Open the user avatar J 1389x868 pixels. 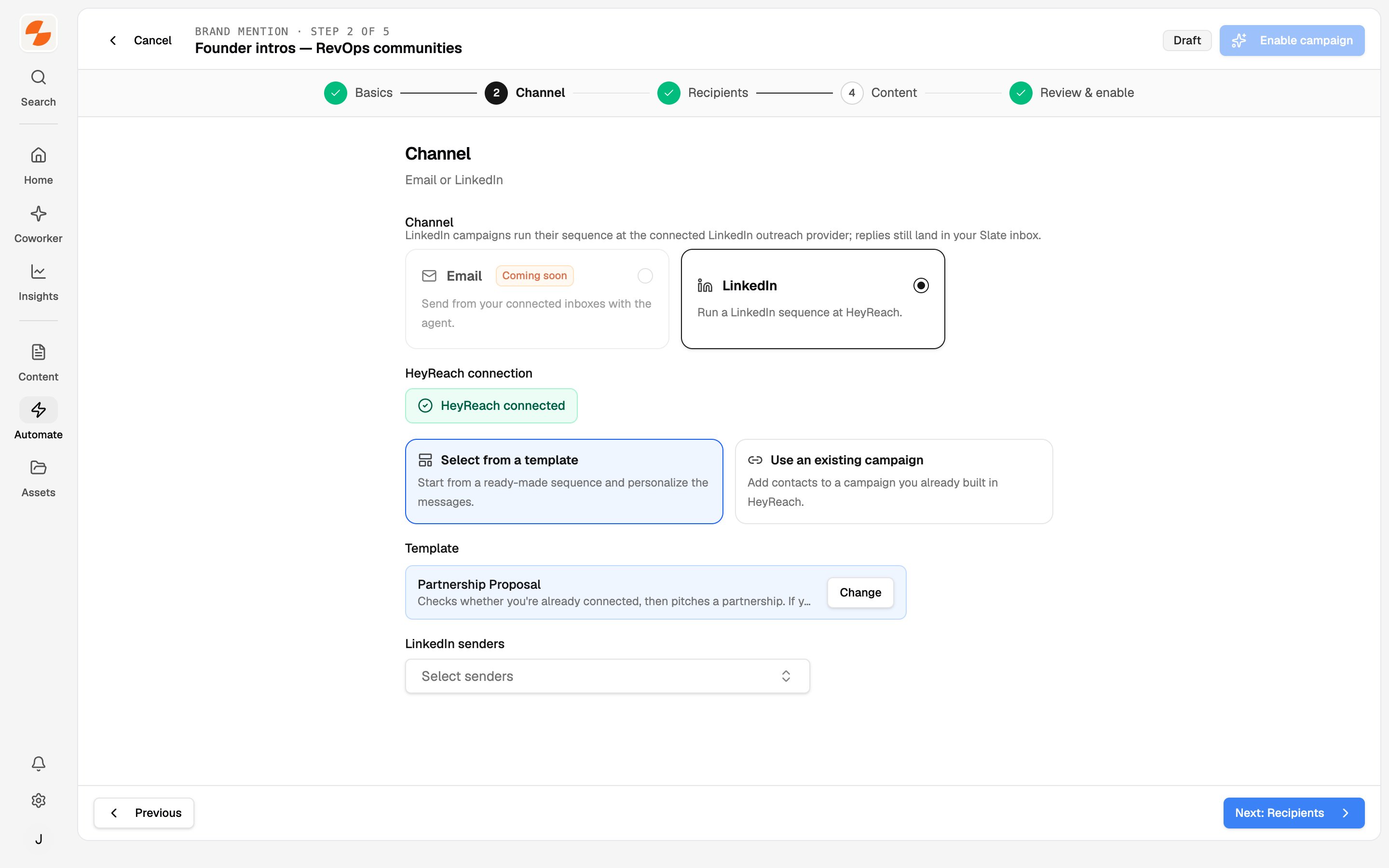click(39, 839)
